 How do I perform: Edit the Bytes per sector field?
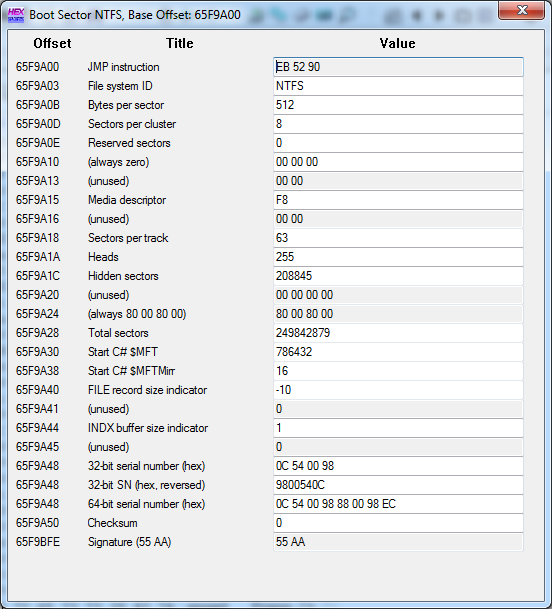(x=398, y=105)
